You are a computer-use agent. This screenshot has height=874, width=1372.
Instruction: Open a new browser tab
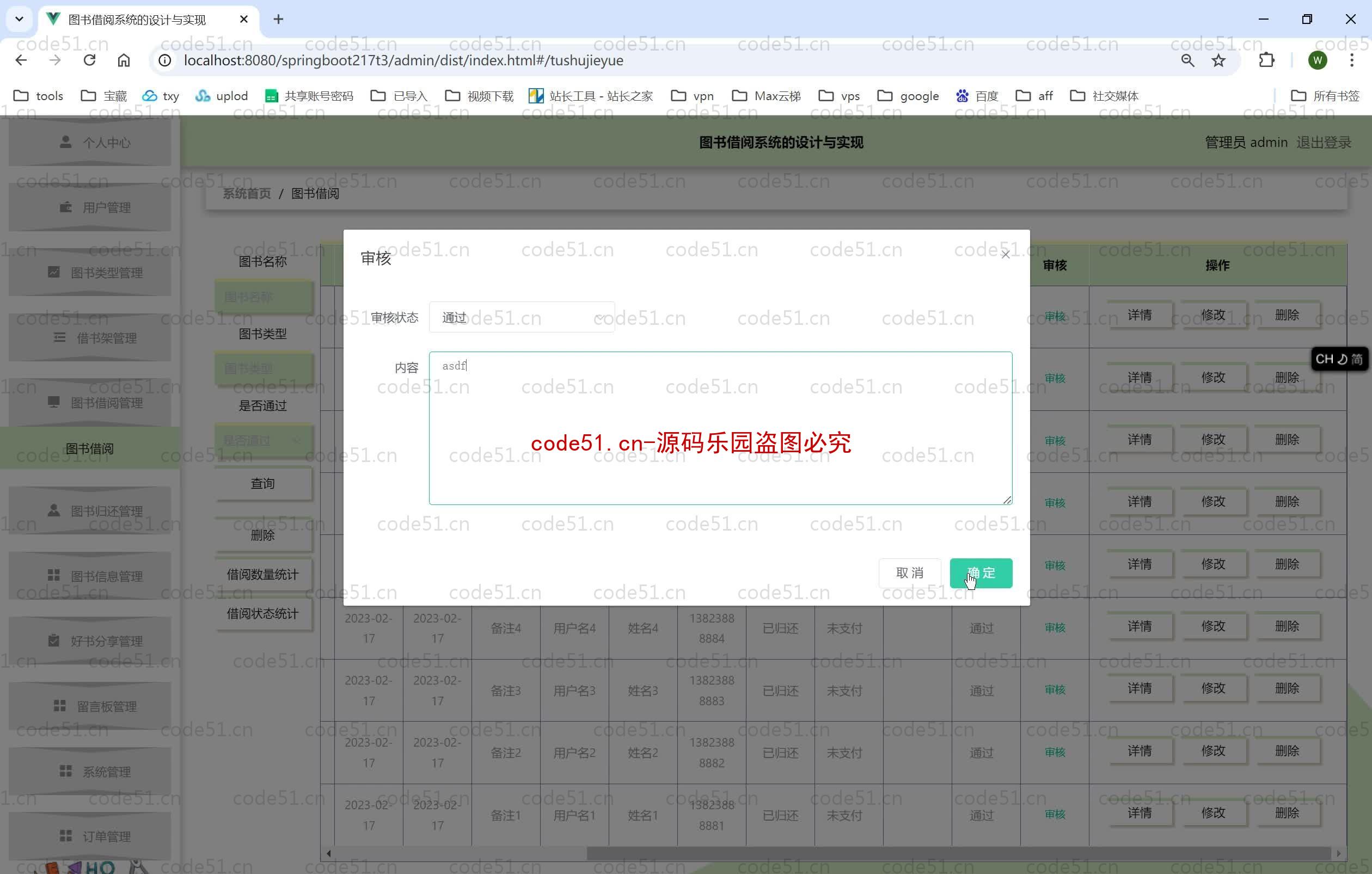click(278, 20)
